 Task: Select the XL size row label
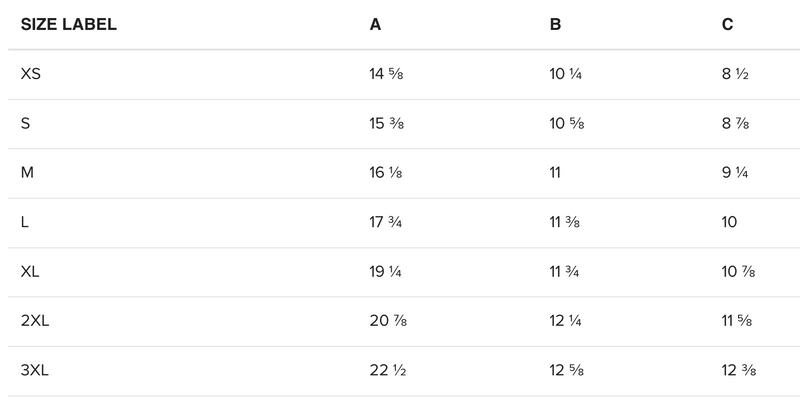(31, 272)
